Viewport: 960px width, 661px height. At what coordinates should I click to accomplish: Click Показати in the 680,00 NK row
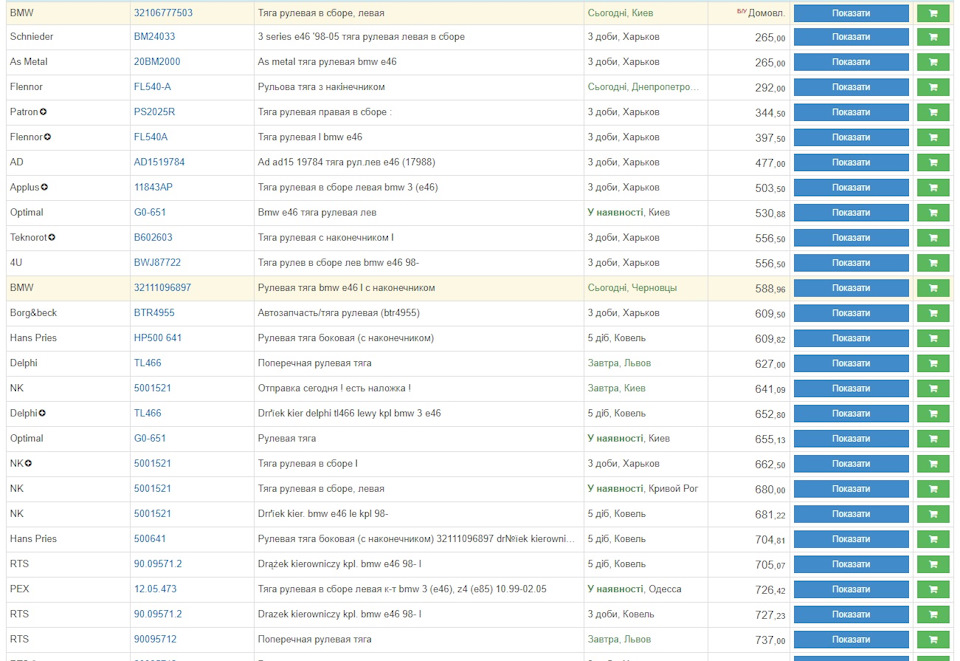point(851,488)
